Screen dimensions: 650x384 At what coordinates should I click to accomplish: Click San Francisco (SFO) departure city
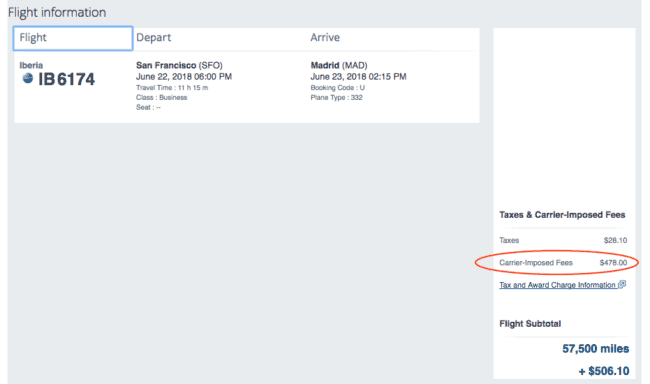[x=179, y=65]
